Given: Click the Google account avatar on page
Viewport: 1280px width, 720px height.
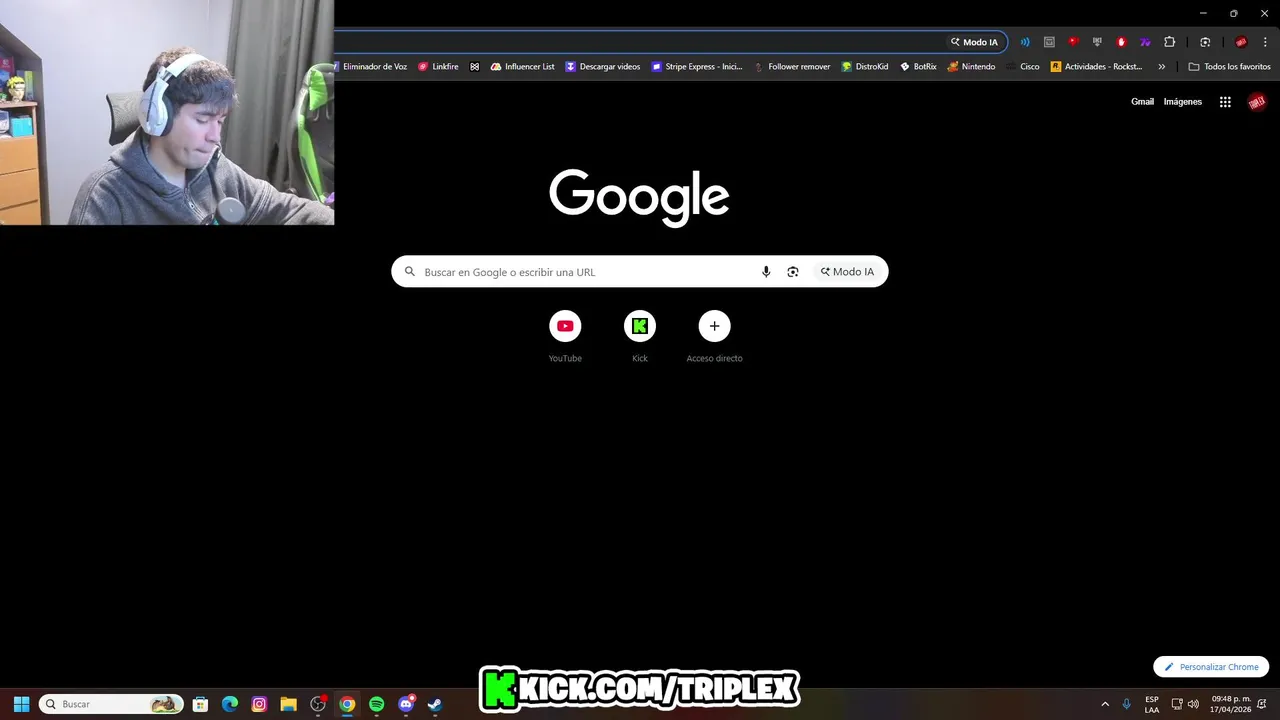Looking at the screenshot, I should pyautogui.click(x=1257, y=102).
